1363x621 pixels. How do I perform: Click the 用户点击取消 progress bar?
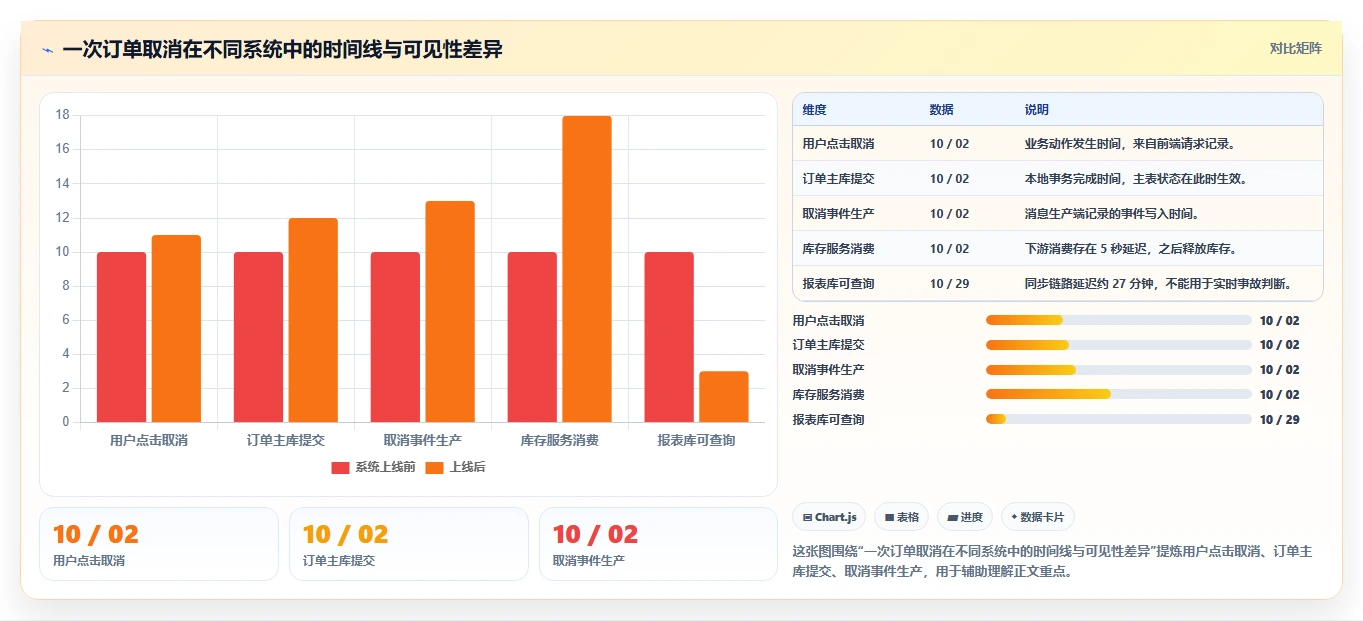1118,320
